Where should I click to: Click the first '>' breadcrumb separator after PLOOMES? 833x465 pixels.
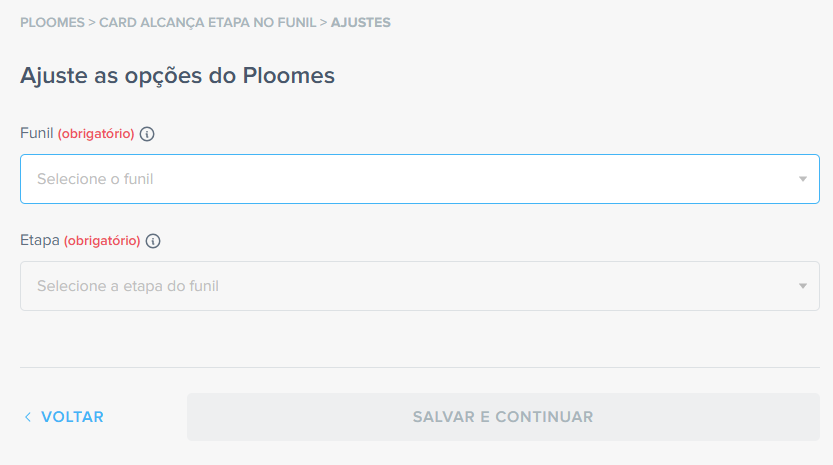pyautogui.click(x=92, y=22)
